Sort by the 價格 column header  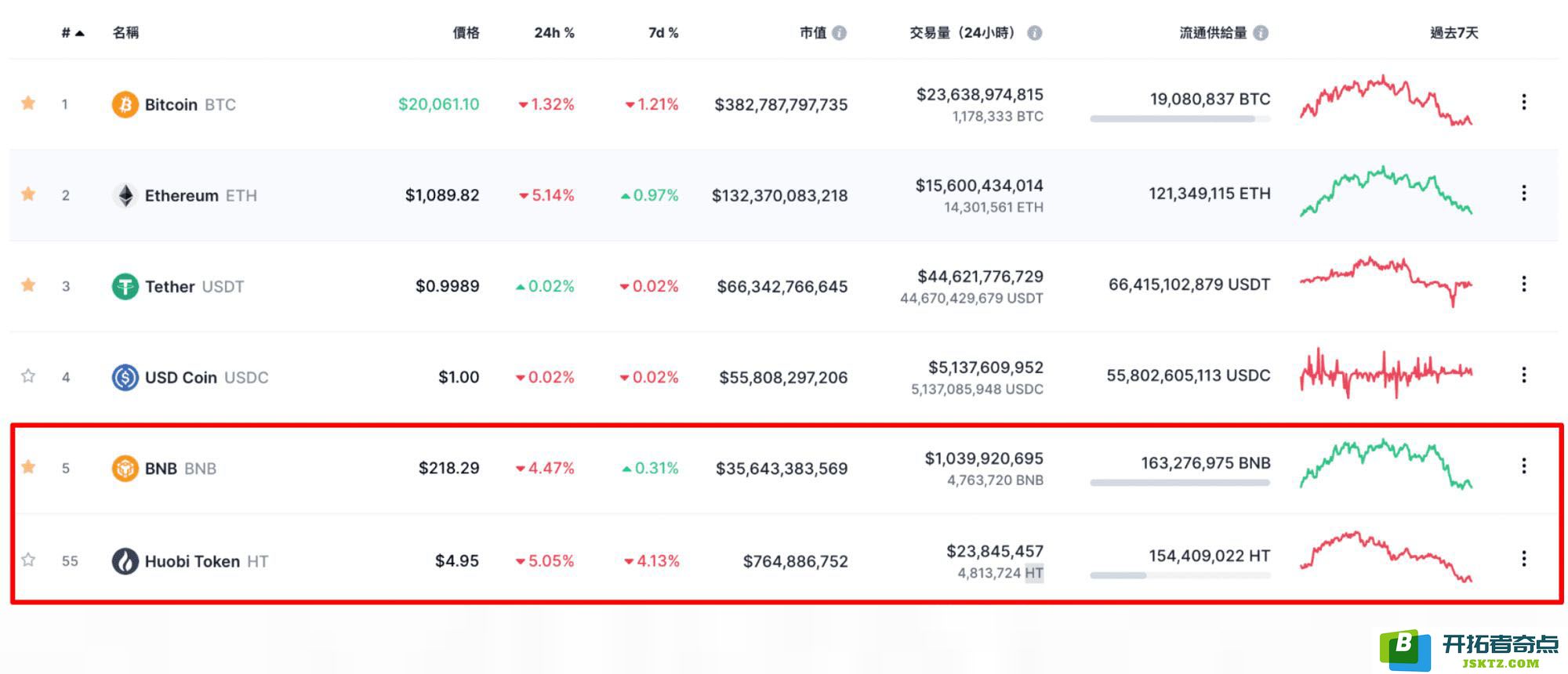(x=466, y=33)
